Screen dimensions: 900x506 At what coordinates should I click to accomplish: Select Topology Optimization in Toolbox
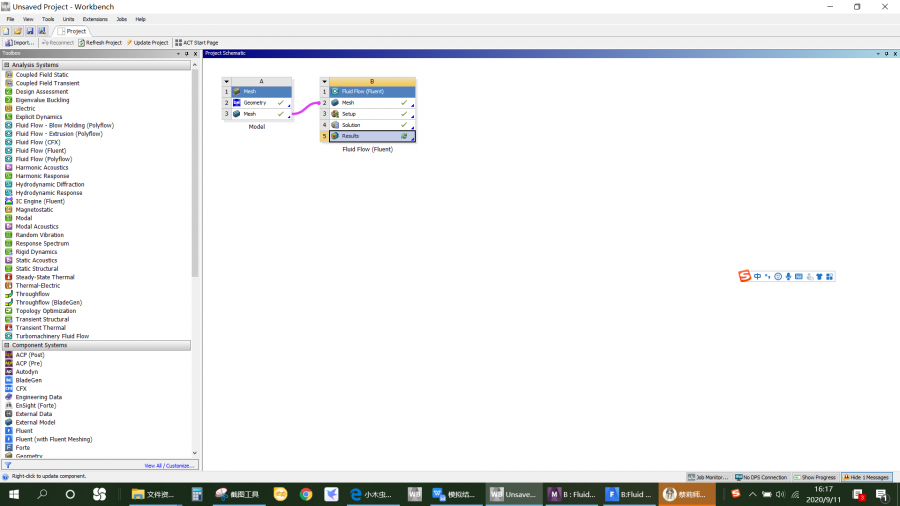[46, 311]
